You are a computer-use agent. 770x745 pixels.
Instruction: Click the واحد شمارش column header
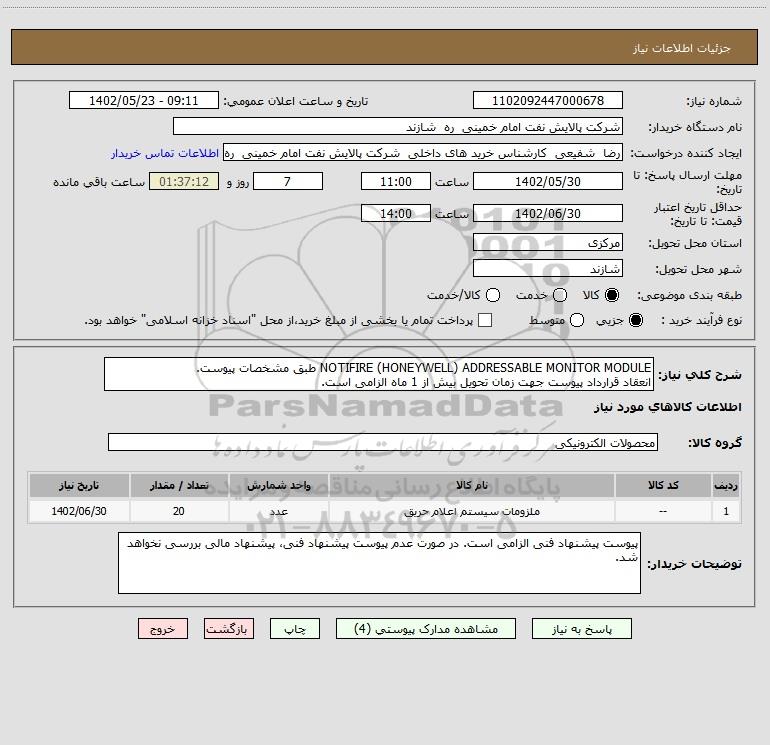[278, 486]
